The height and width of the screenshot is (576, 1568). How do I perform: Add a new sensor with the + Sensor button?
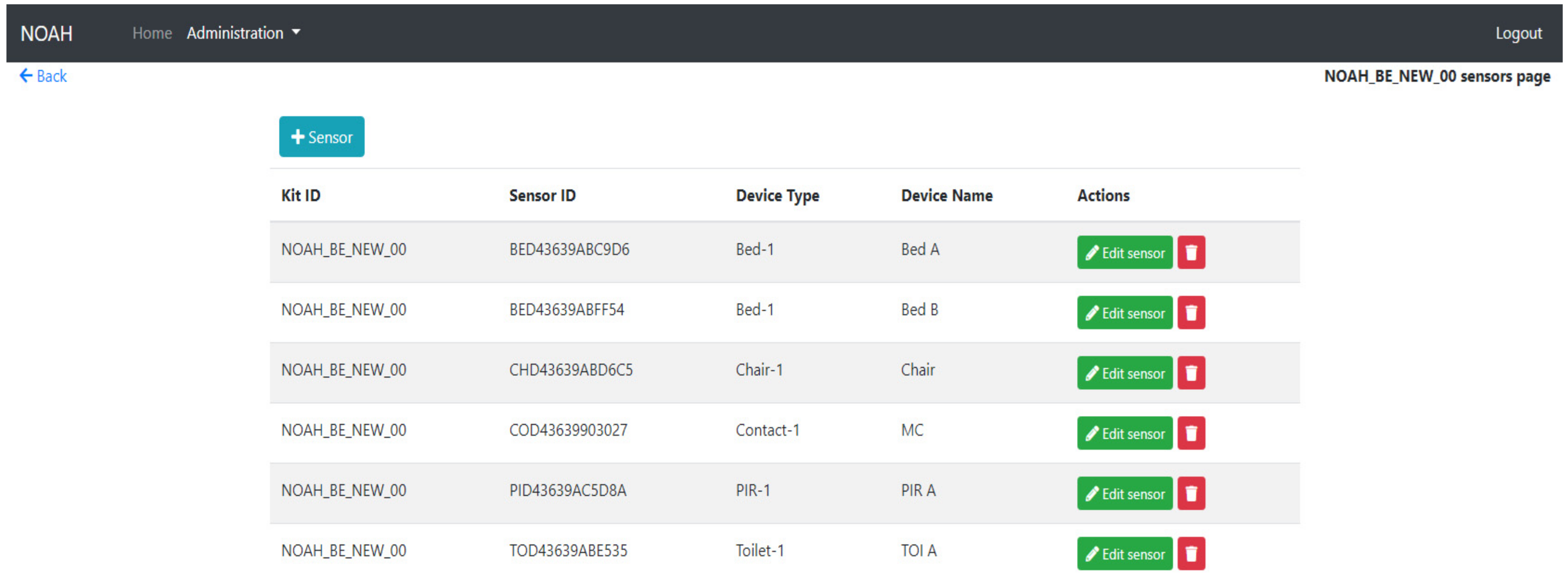tap(321, 137)
